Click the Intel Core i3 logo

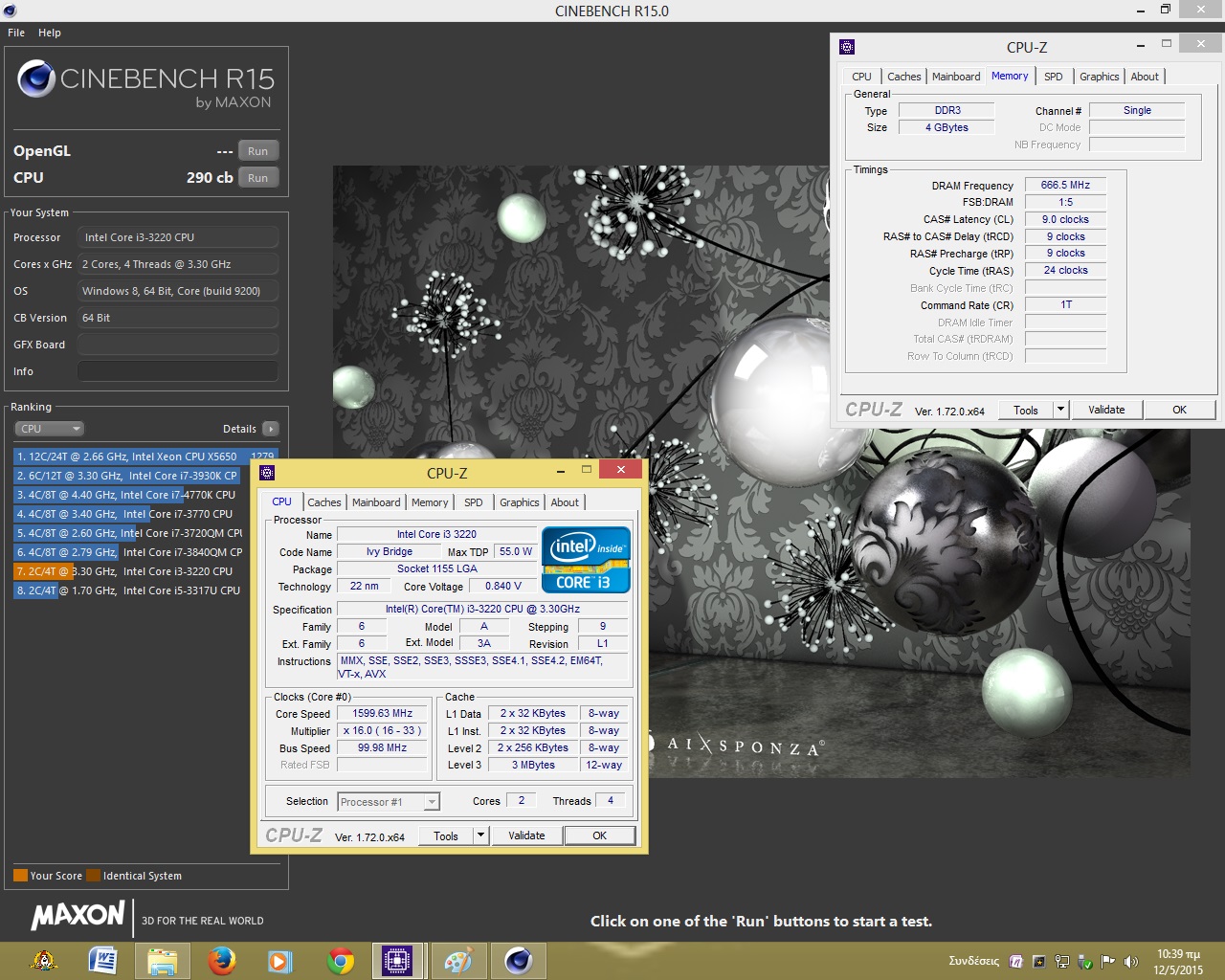586,559
